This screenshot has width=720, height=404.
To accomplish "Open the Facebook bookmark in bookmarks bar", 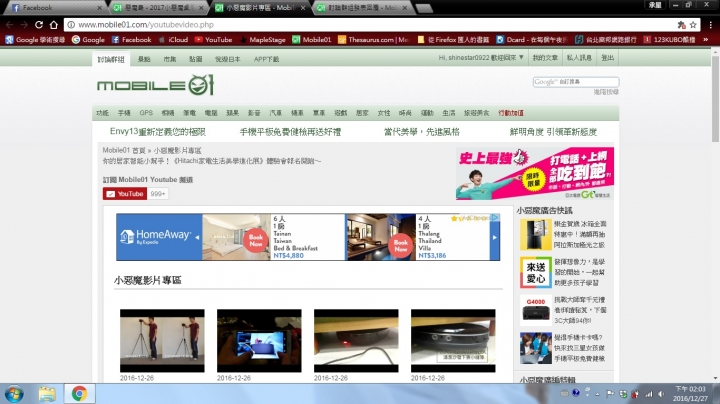I will 131,39.
